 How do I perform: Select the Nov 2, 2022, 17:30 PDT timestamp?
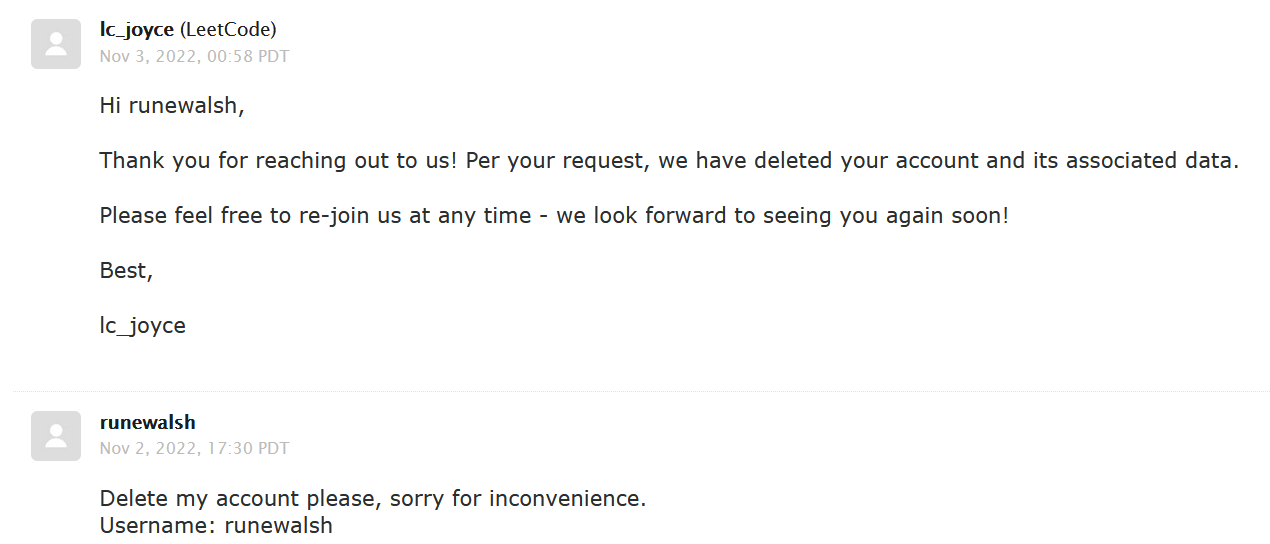pos(194,448)
